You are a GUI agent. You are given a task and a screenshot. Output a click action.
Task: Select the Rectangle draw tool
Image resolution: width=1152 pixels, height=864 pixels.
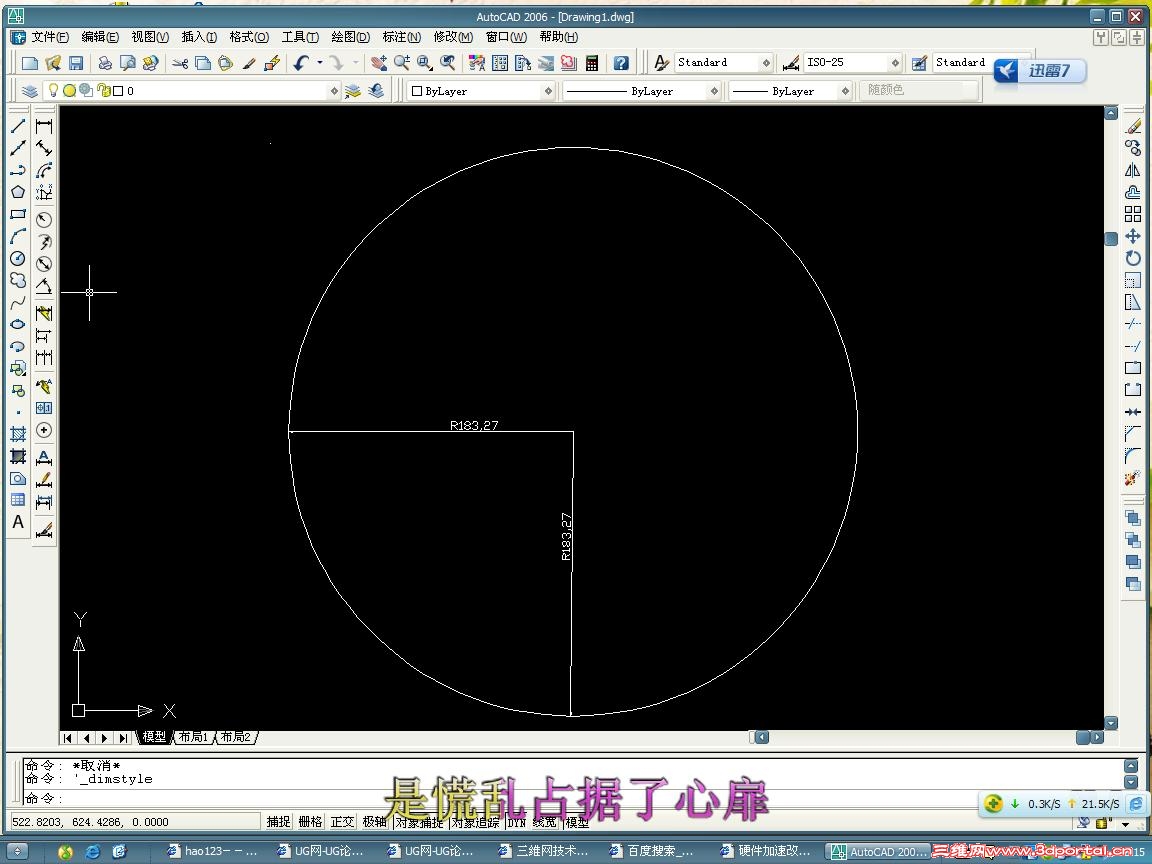point(18,215)
